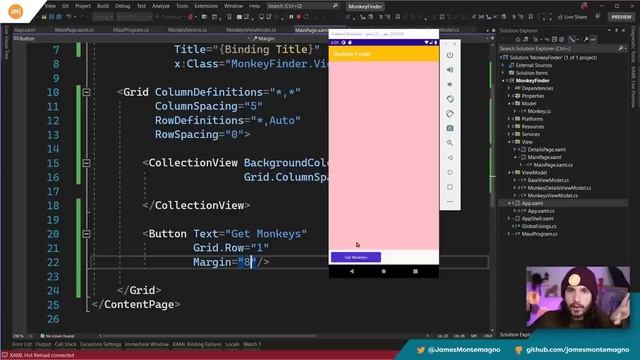This screenshot has height=360, width=640.
Task: Click the Search Solution Explorer field
Action: pos(562,49)
